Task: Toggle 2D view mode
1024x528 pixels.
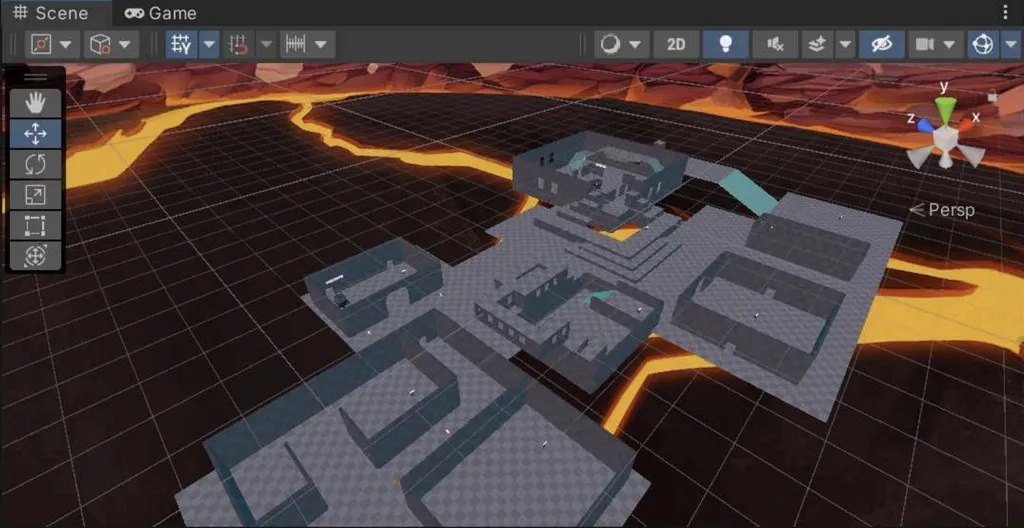Action: pos(676,44)
